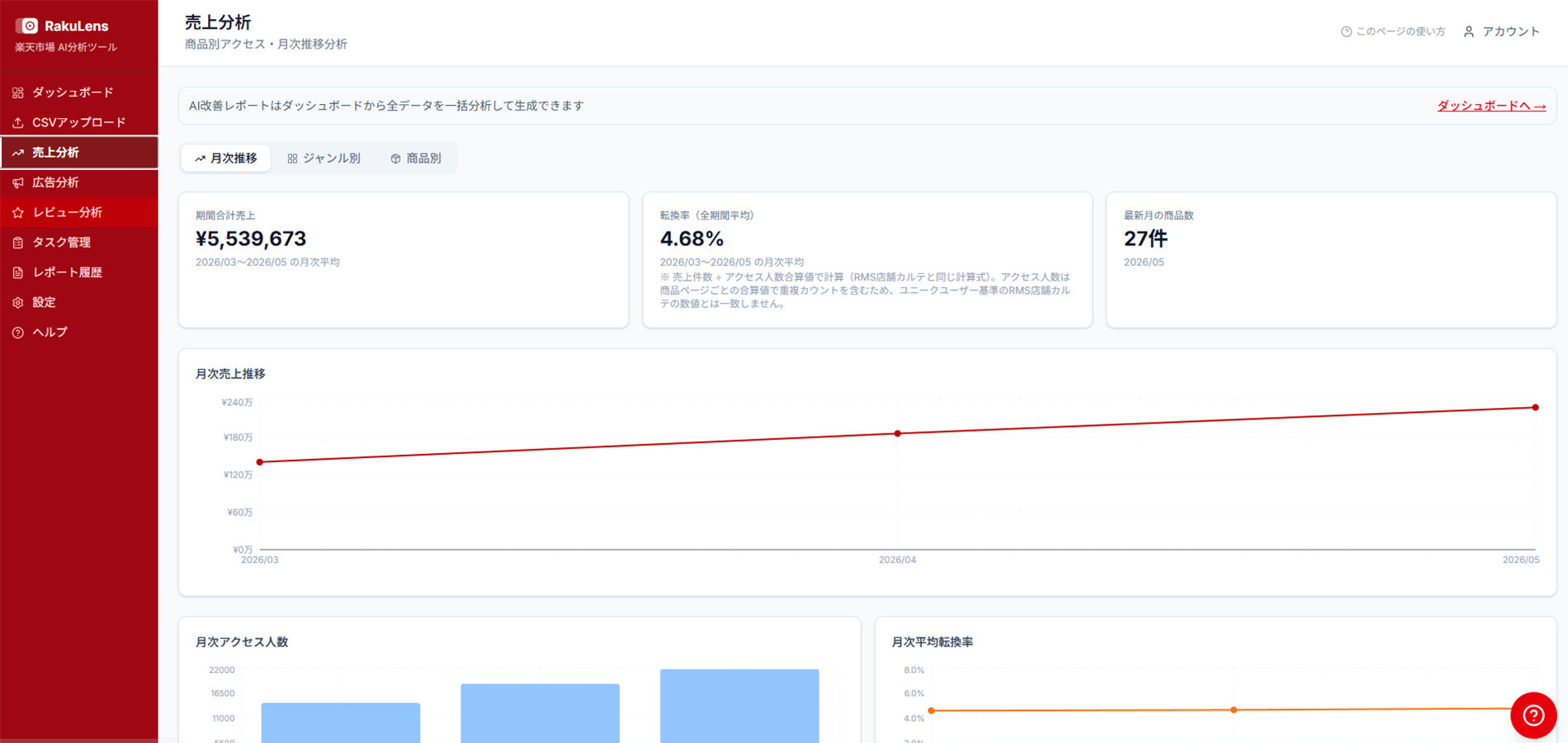Switch to the 商品別 tab
The image size is (1568, 743).
tap(416, 159)
